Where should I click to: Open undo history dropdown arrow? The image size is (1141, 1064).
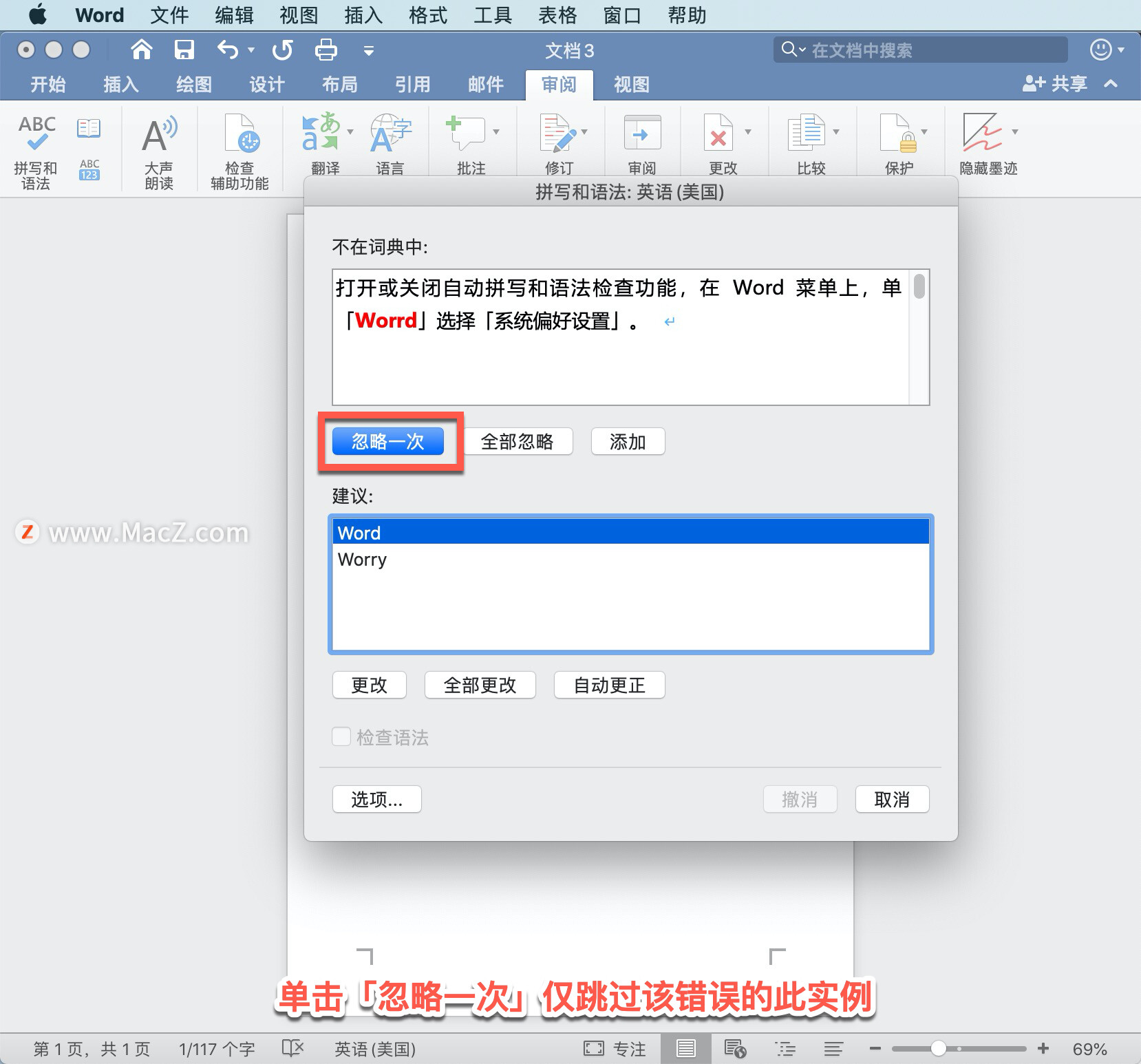(251, 50)
